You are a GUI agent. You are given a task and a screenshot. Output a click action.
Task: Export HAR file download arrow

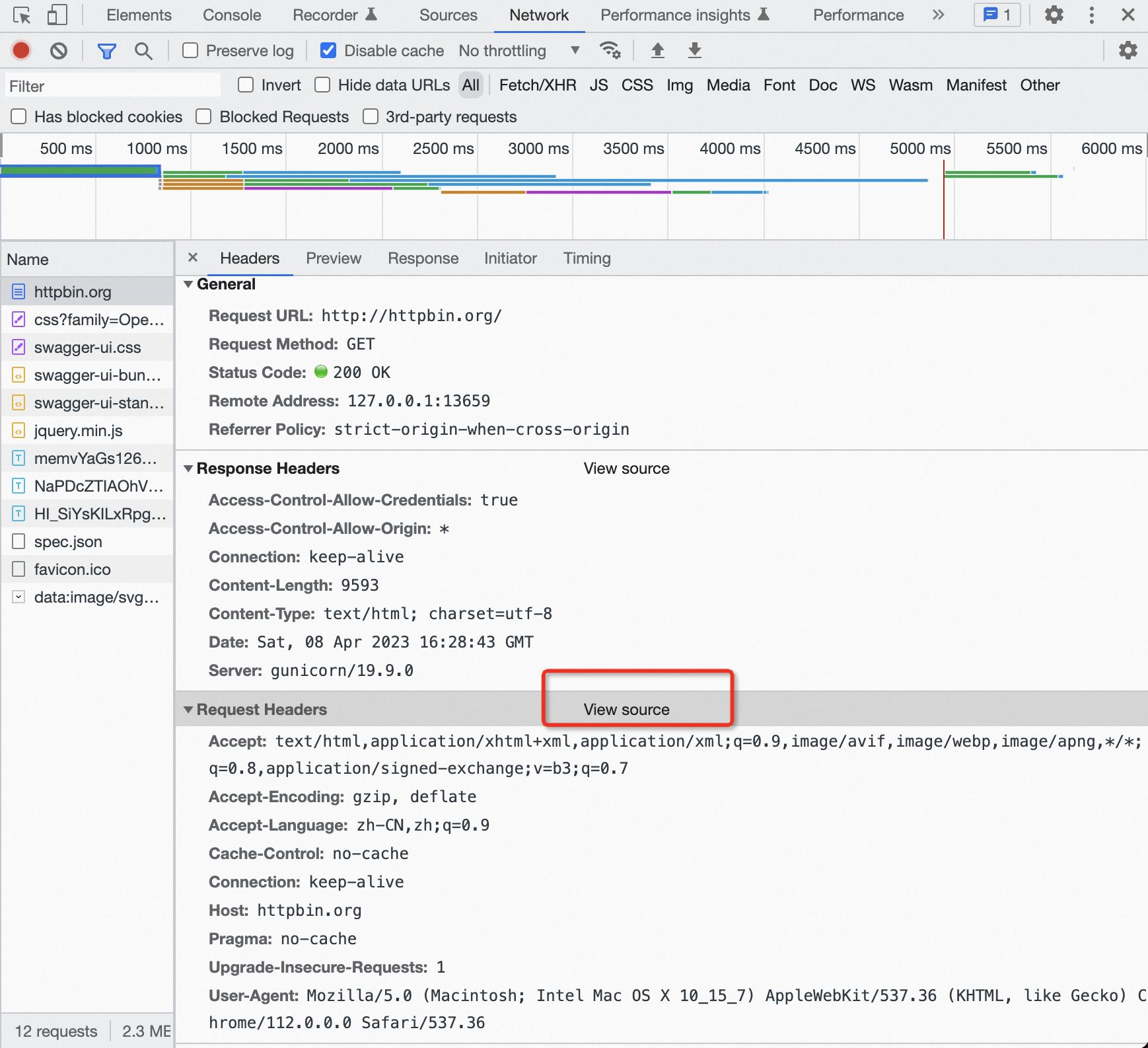pyautogui.click(x=694, y=50)
